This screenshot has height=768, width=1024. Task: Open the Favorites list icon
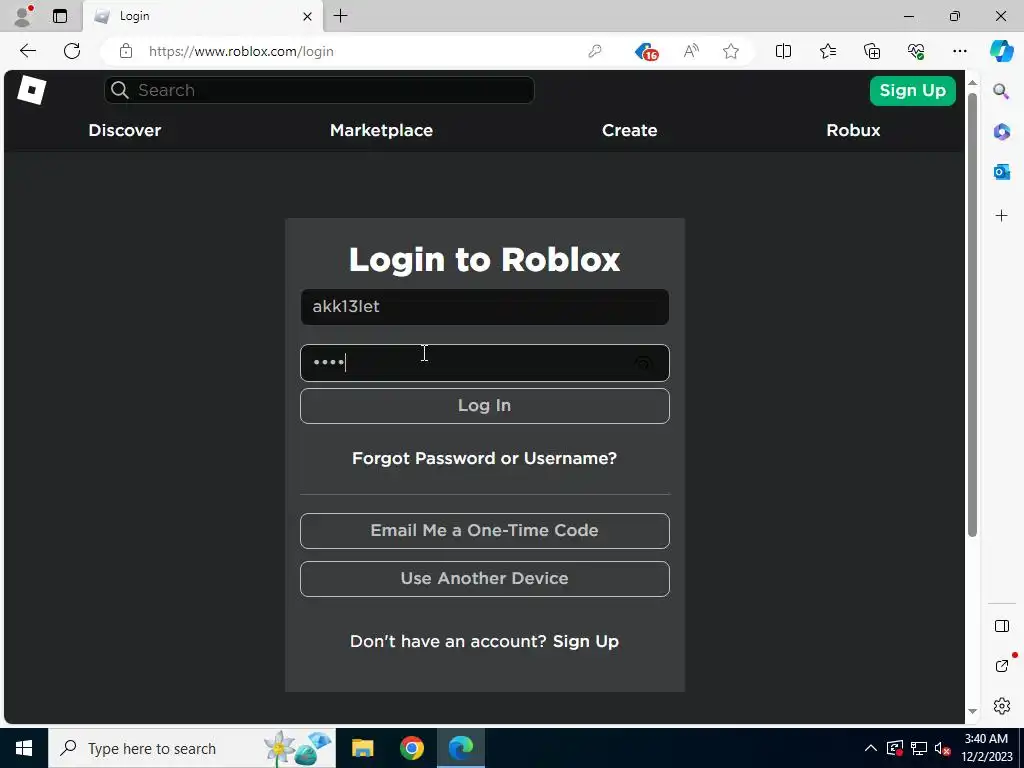827,51
